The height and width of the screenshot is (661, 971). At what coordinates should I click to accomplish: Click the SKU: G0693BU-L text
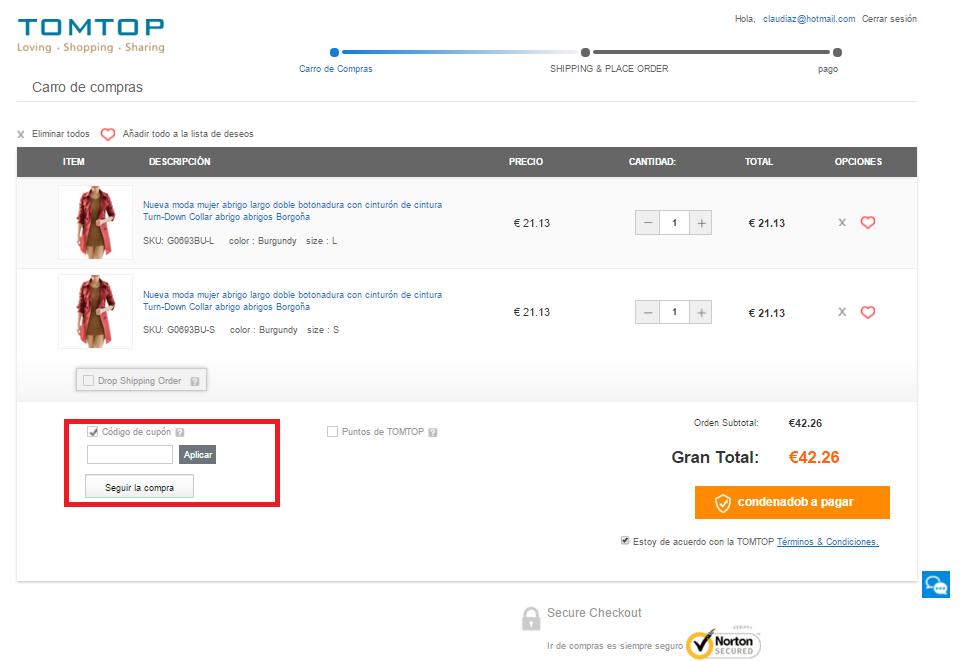[178, 241]
